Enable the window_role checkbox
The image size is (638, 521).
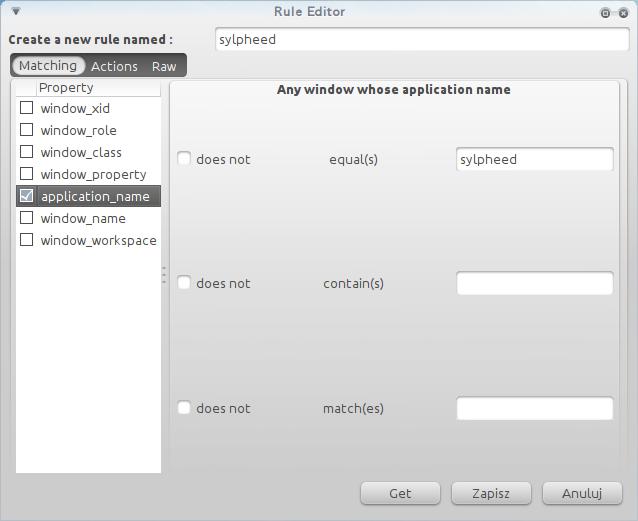coord(26,130)
